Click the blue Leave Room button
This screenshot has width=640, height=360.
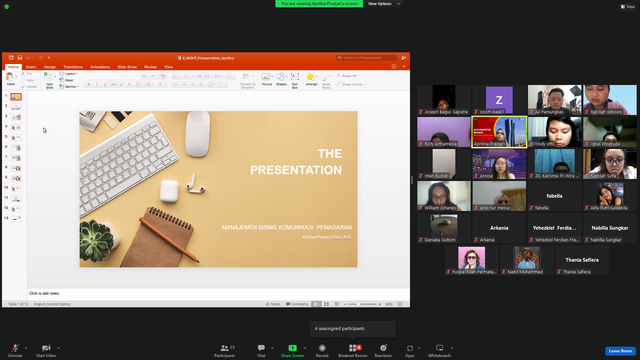click(x=620, y=351)
